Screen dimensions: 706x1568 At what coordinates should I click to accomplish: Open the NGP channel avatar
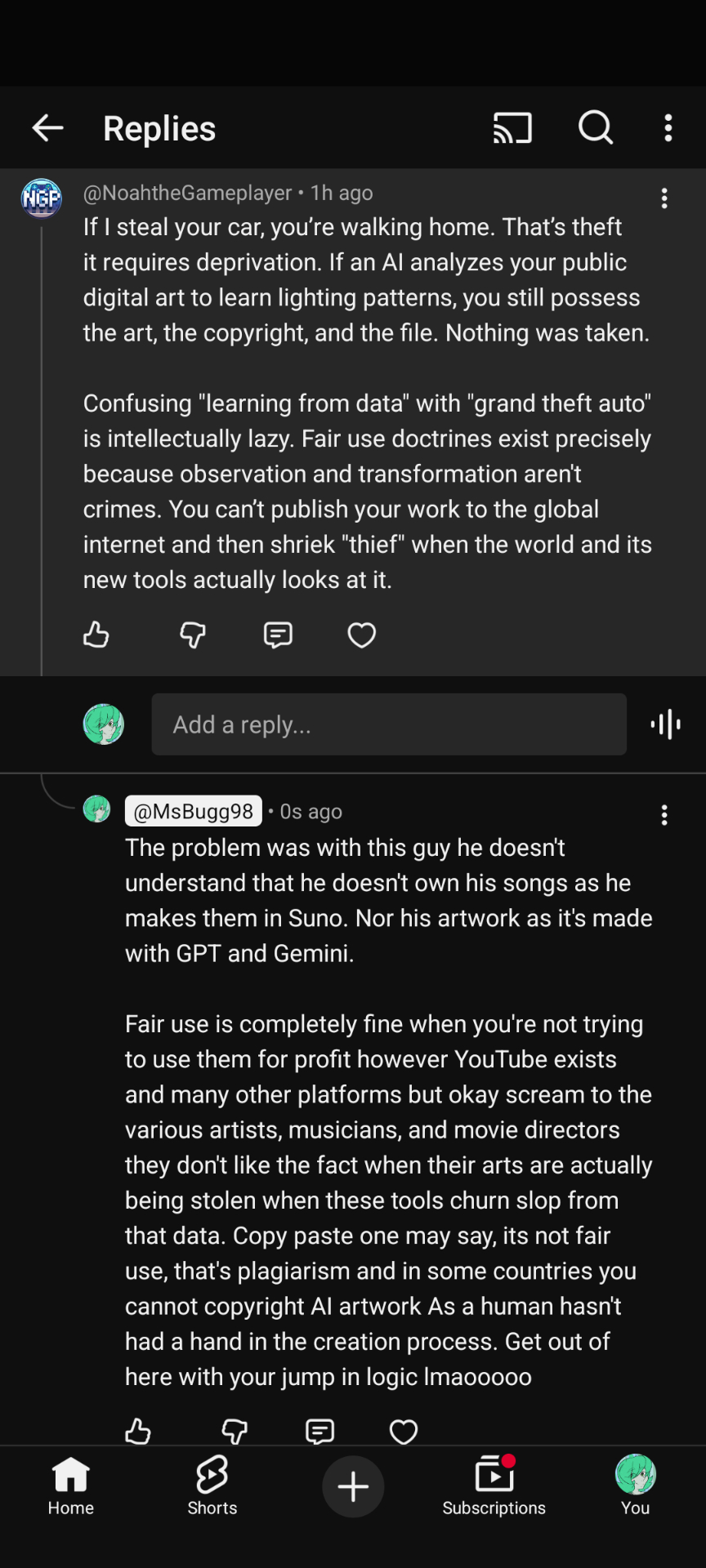[41, 198]
